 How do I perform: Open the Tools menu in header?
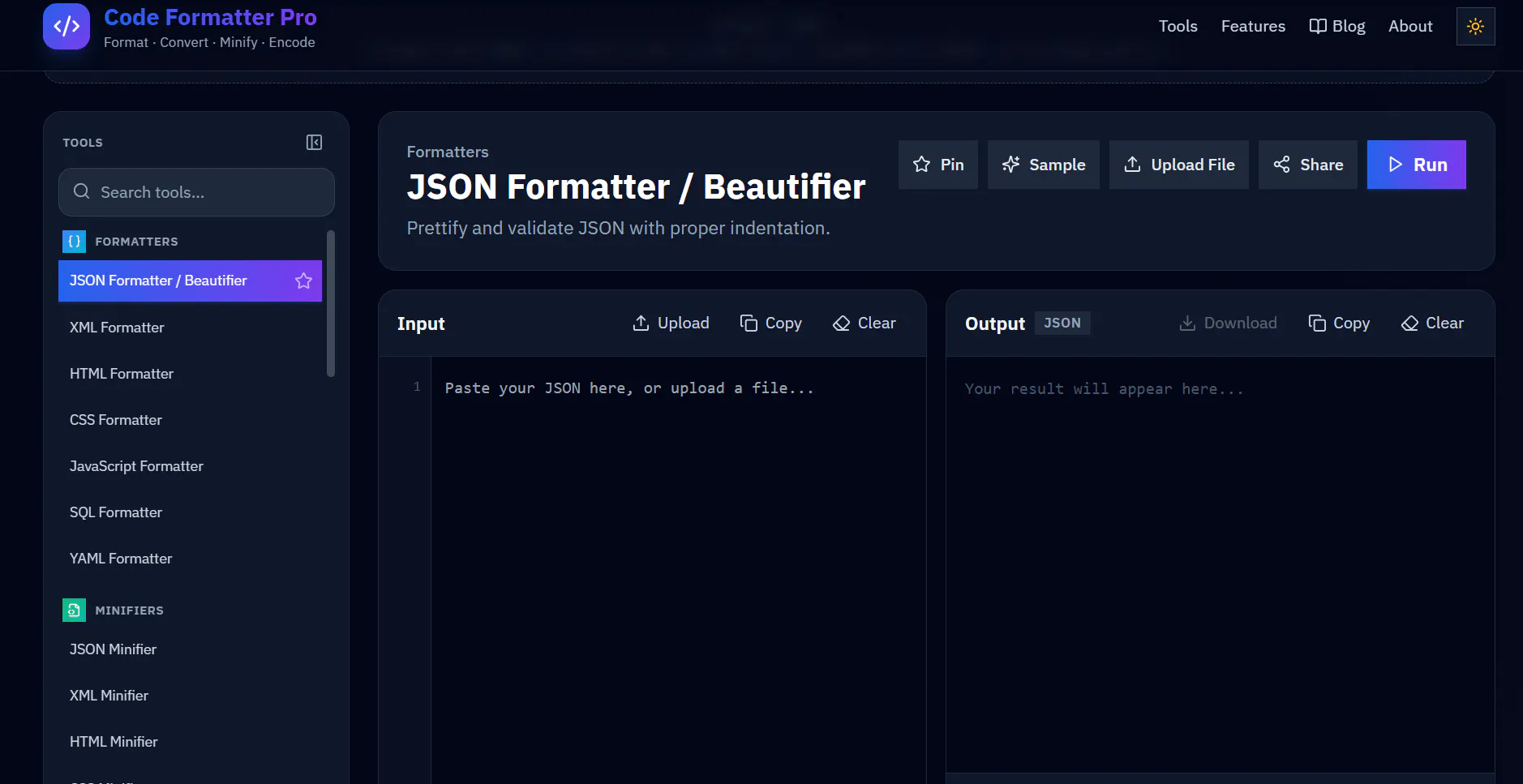tap(1178, 26)
